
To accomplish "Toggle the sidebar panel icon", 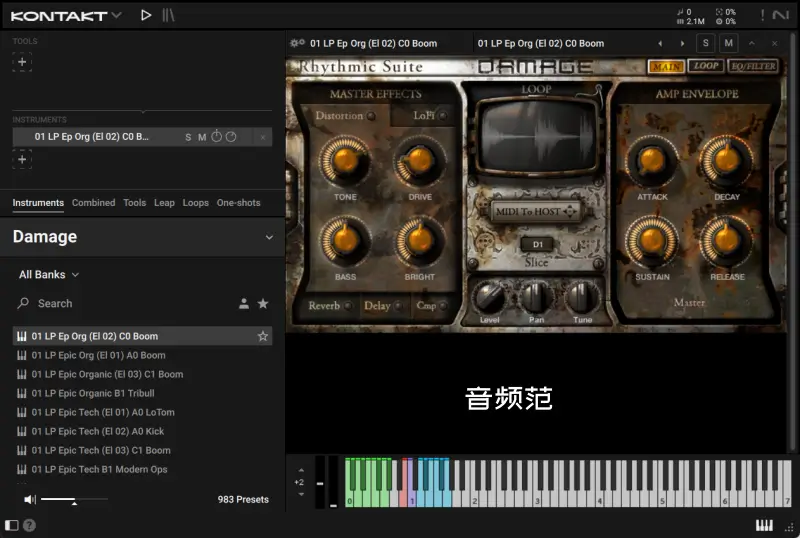I will (x=11, y=525).
